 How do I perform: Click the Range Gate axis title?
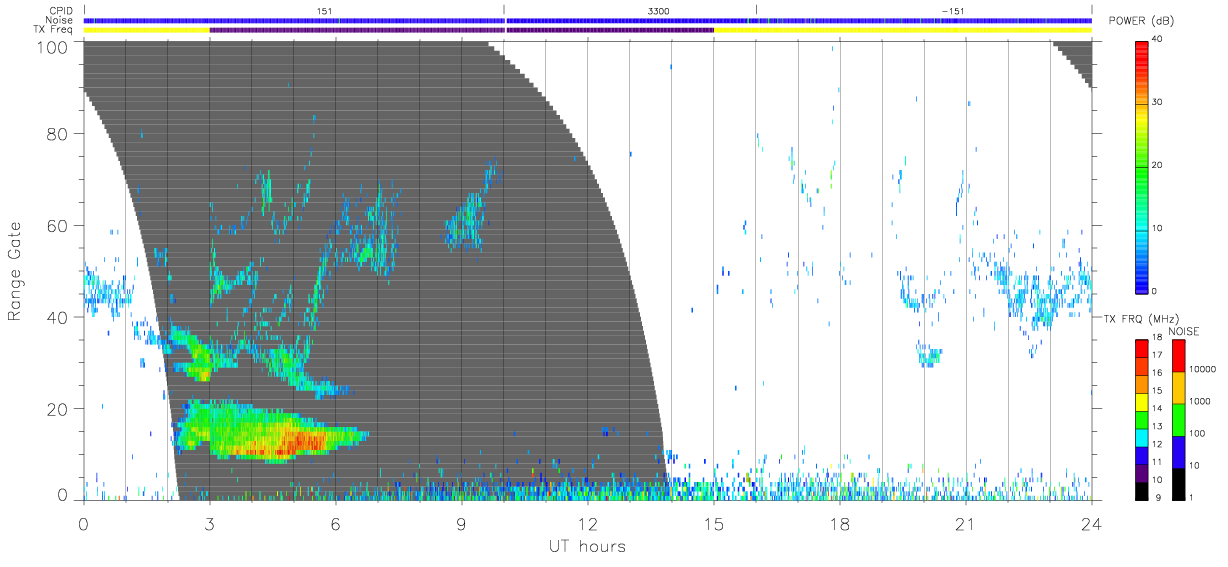click(15, 272)
